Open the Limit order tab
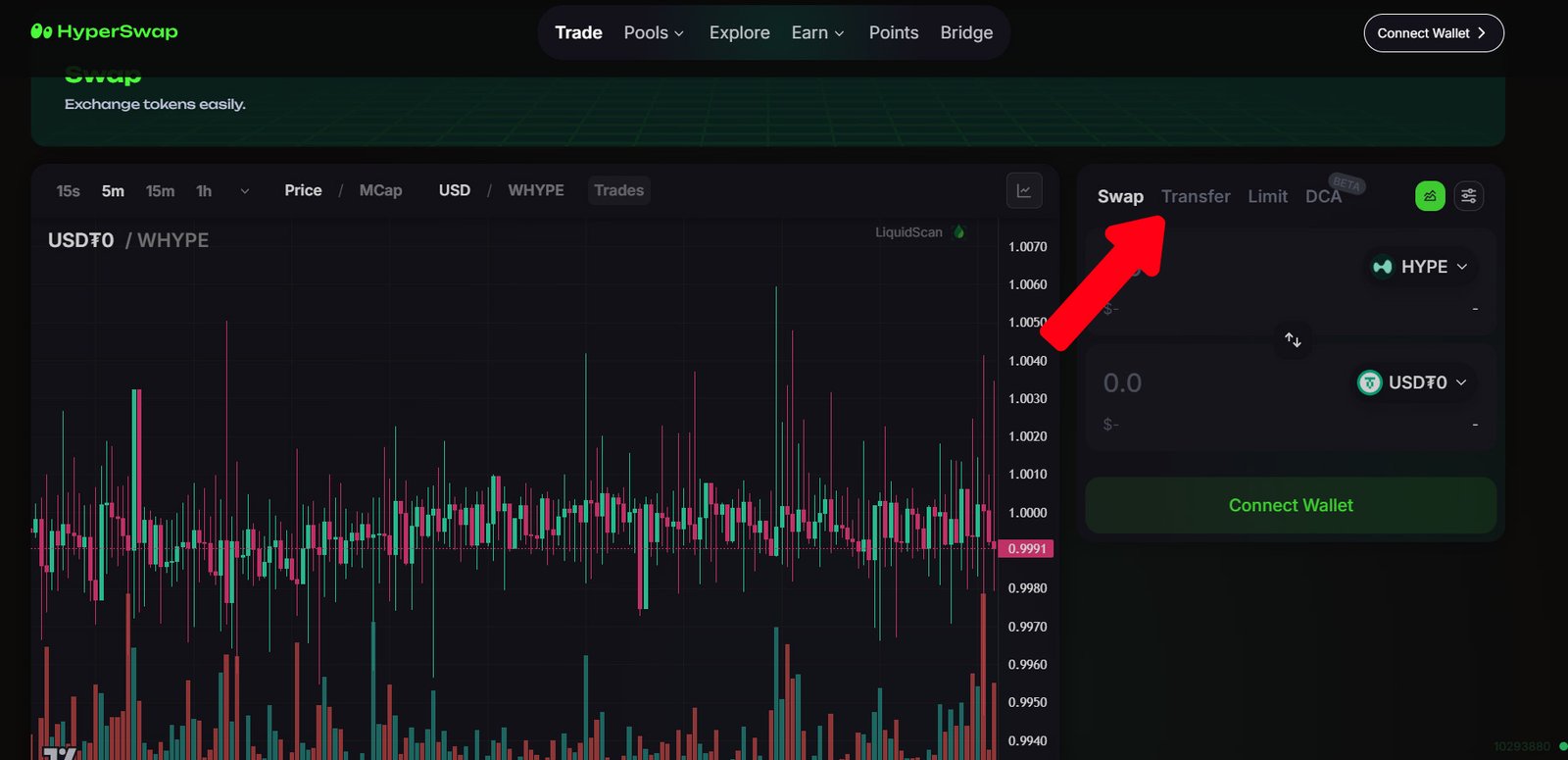The width and height of the screenshot is (1568, 760). (1267, 196)
